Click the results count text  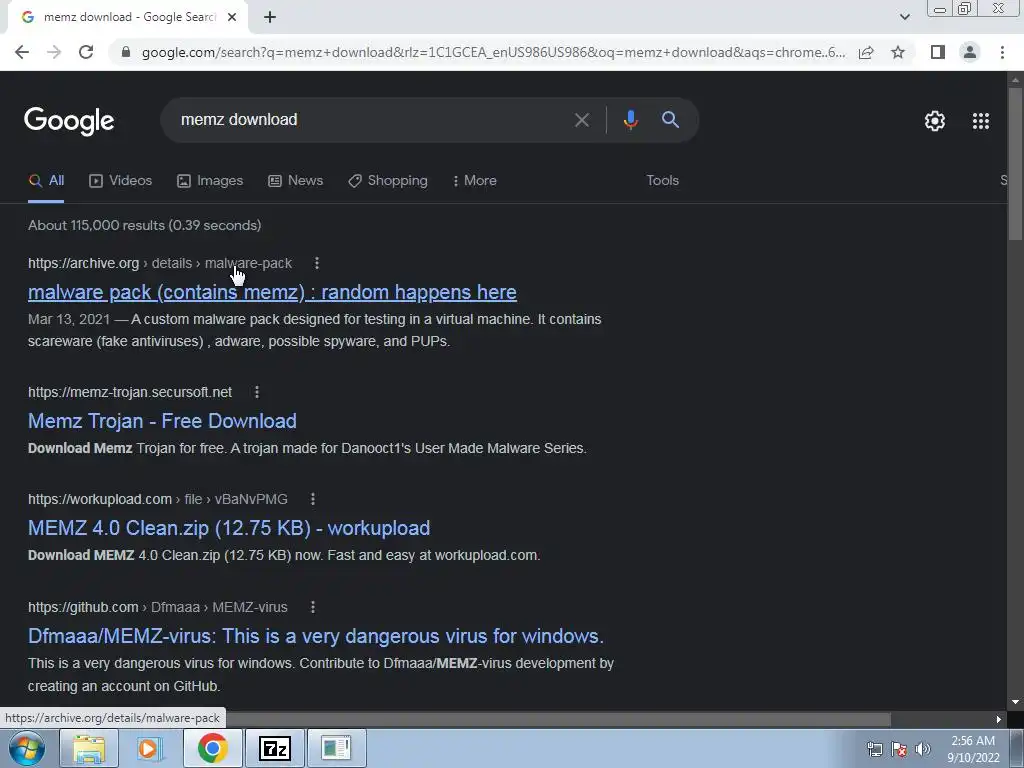coord(144,225)
